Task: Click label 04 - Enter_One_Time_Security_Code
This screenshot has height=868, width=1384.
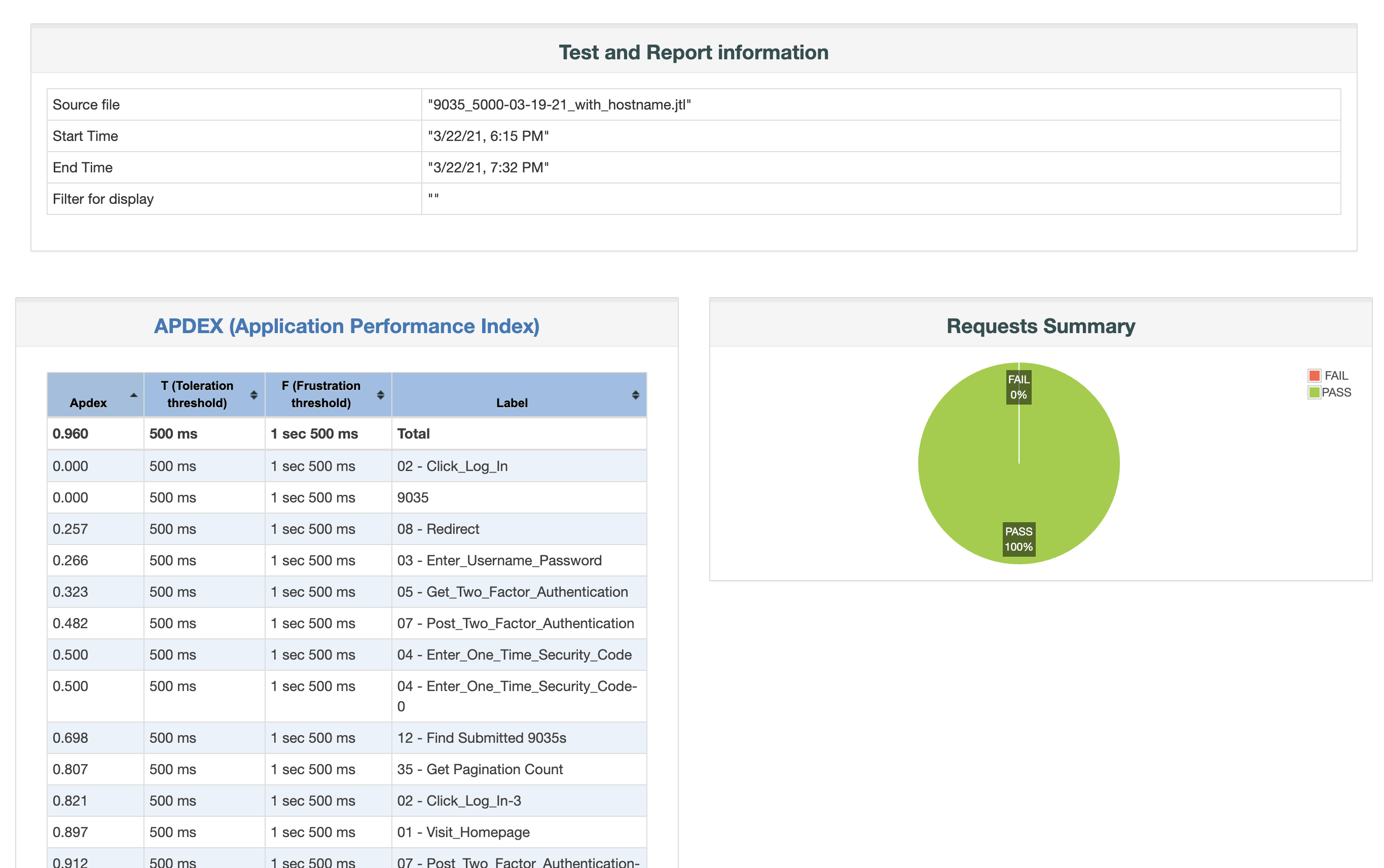Action: [515, 655]
